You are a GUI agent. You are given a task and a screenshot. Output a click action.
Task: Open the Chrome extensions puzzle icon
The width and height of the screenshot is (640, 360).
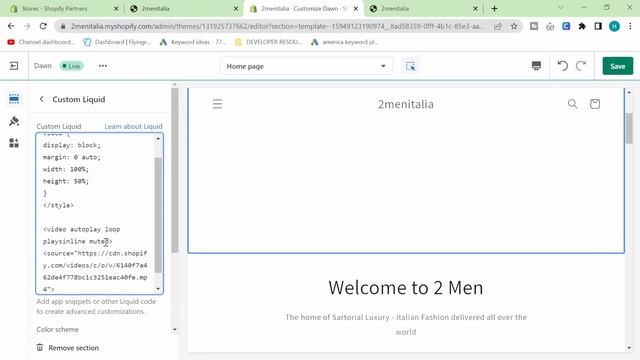582,26
